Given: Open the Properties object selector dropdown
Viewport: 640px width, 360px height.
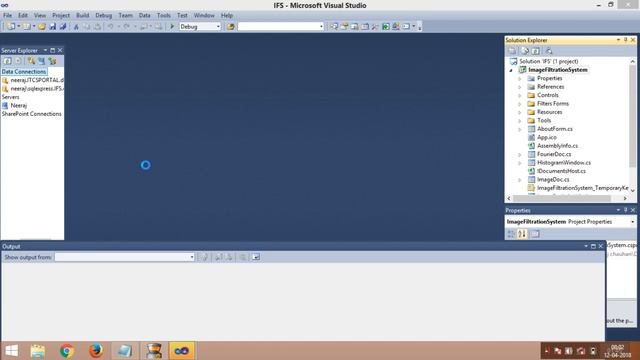Looking at the screenshot, I should tap(633, 222).
